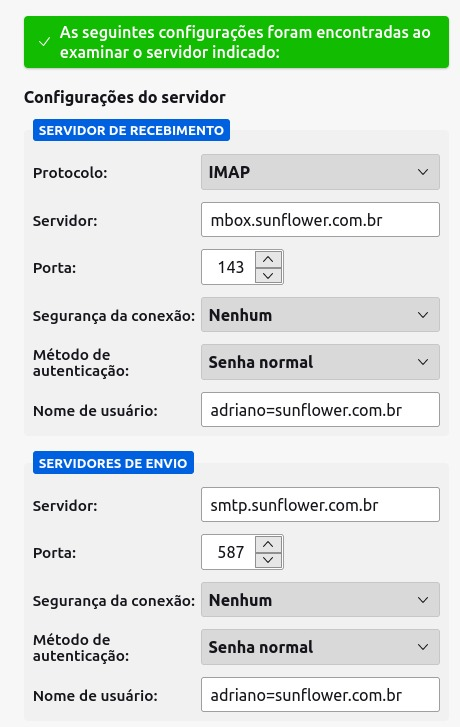Open incoming Segurança da conexão dropdown
Image resolution: width=460 pixels, height=727 pixels.
[x=320, y=315]
